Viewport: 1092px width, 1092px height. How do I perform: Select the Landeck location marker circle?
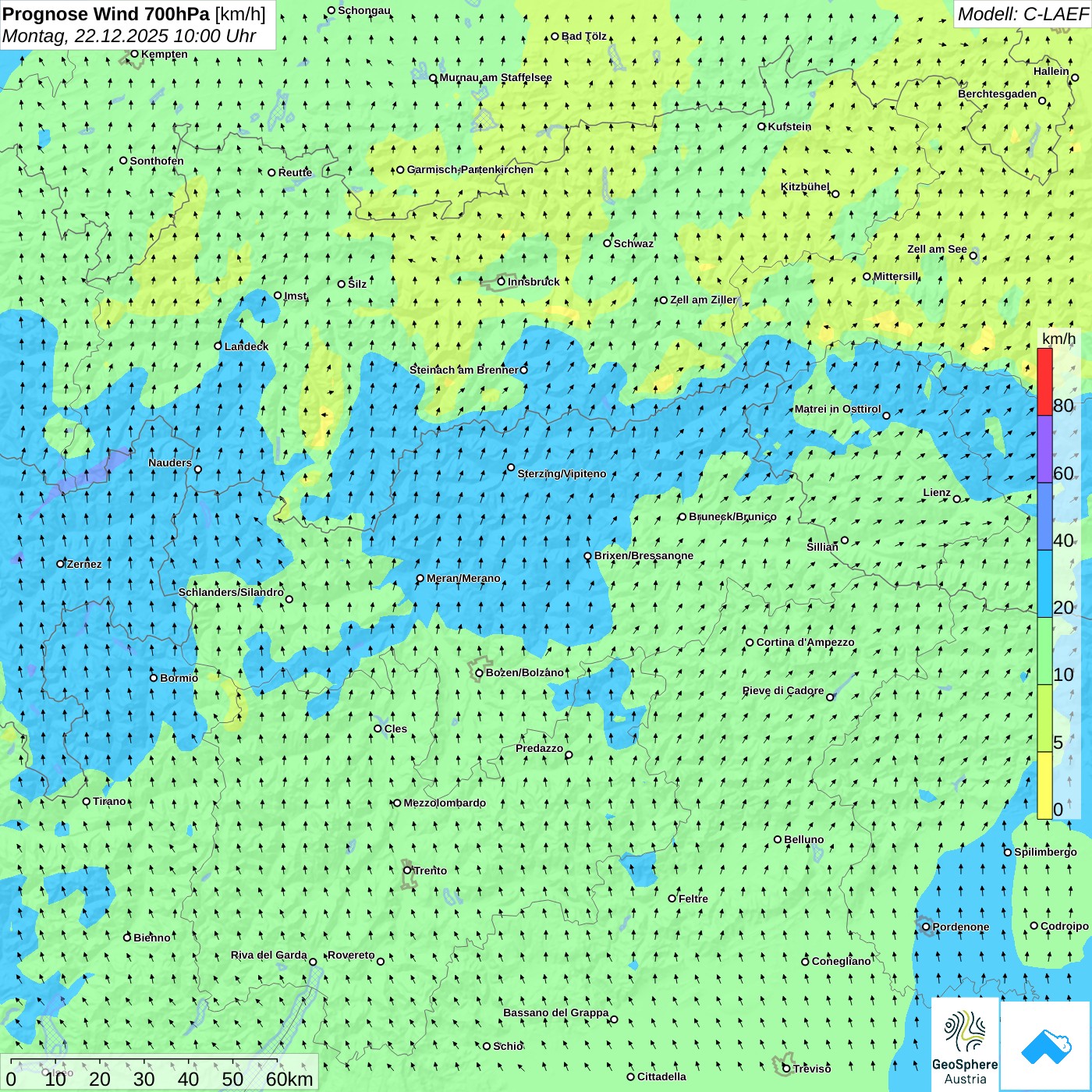218,346
